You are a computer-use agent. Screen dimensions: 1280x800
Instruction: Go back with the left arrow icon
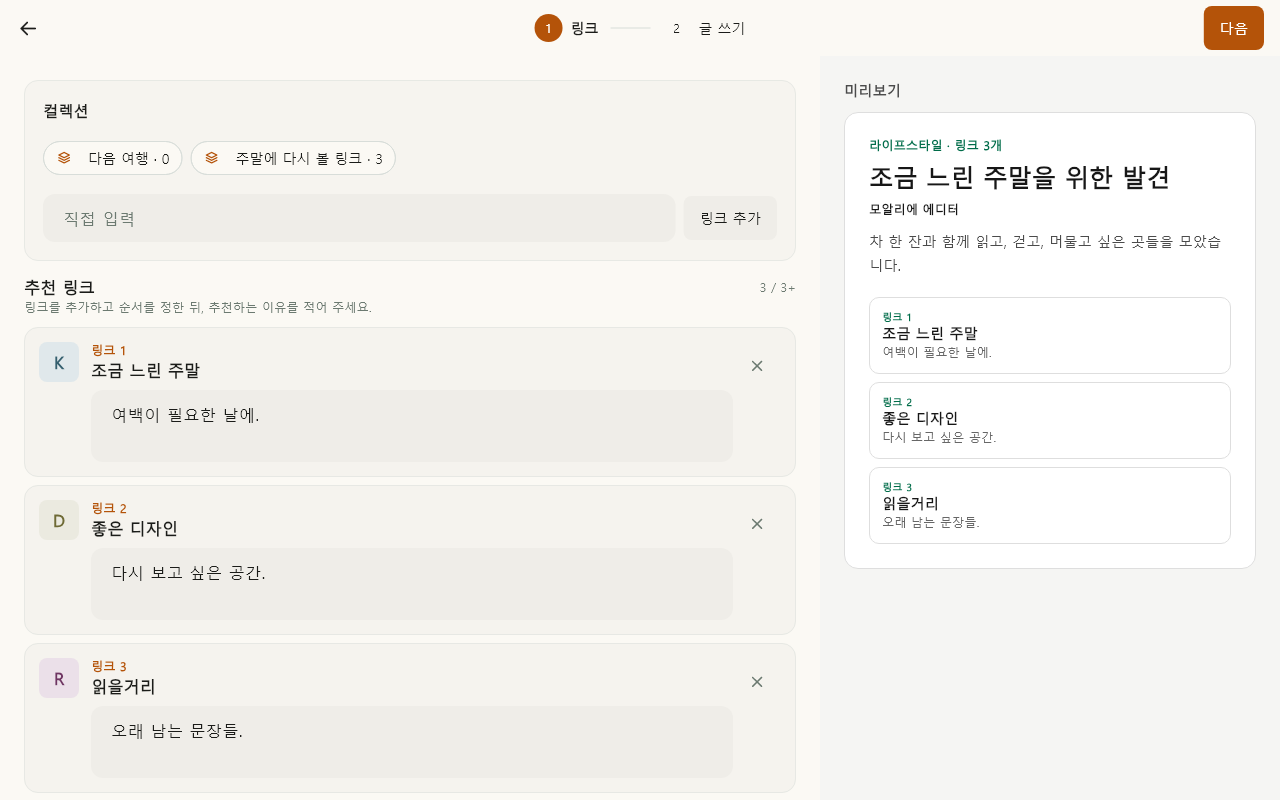[x=28, y=28]
